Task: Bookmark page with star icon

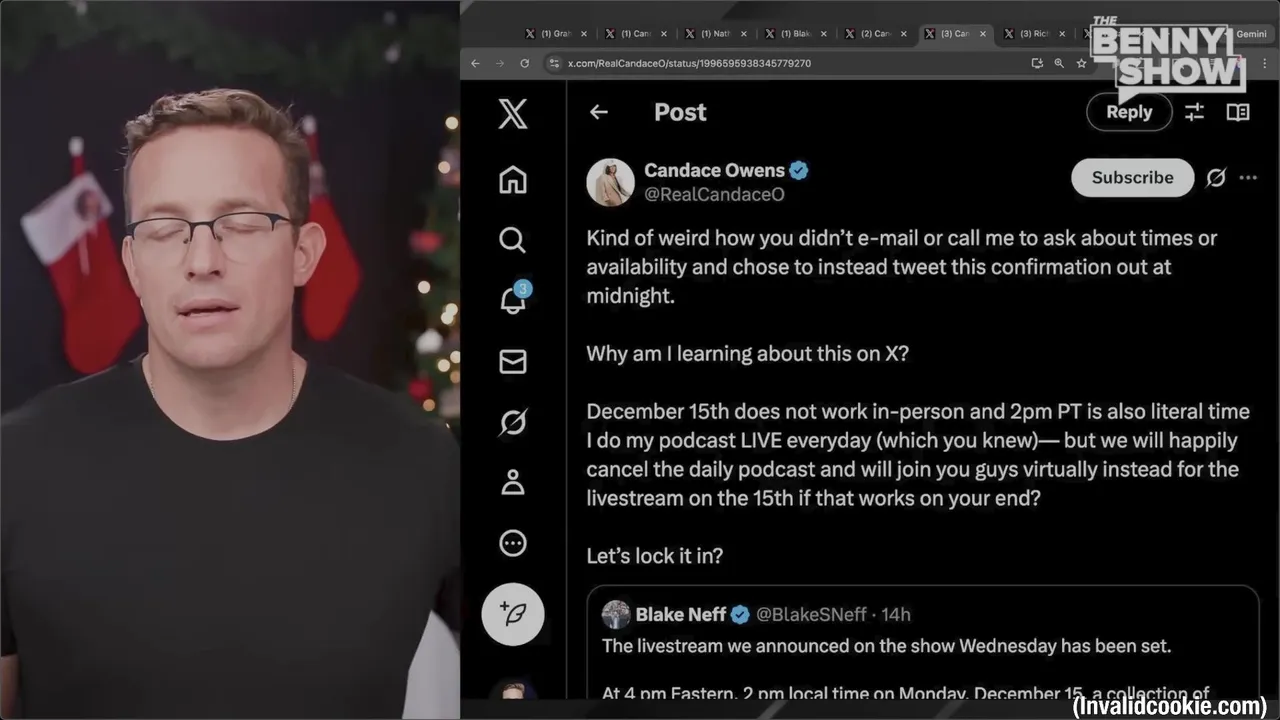Action: [1081, 63]
